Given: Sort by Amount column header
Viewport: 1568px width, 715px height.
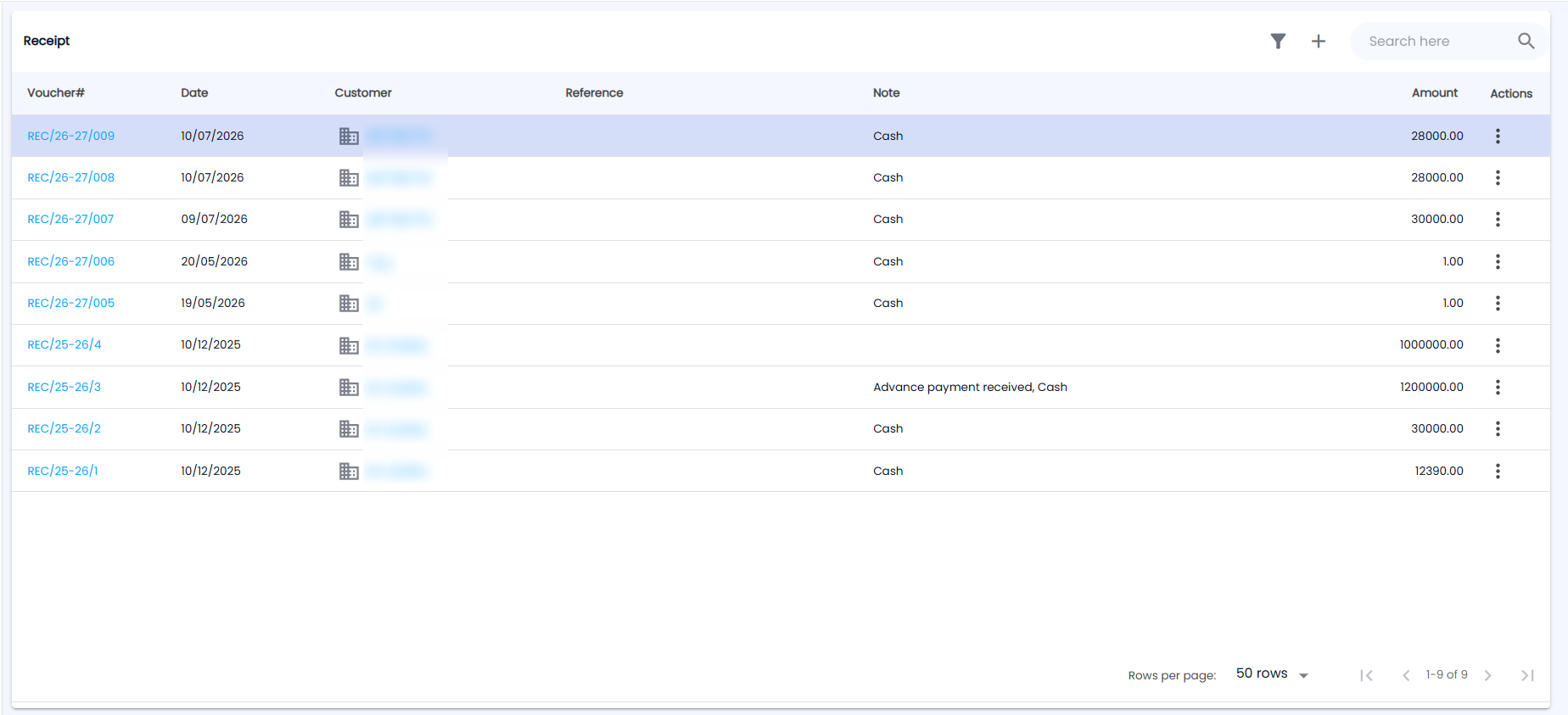Looking at the screenshot, I should click(x=1435, y=92).
